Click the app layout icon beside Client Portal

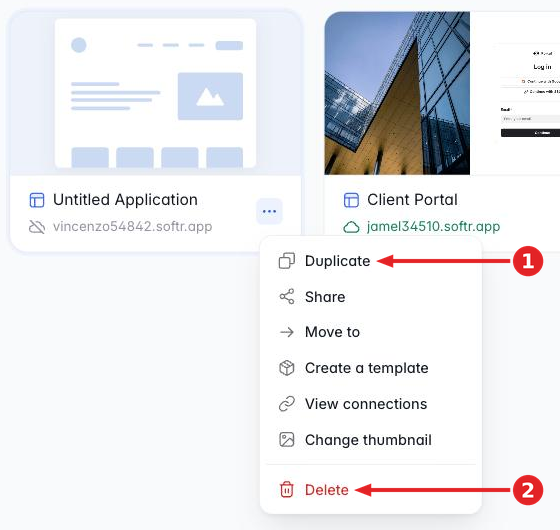pos(351,200)
